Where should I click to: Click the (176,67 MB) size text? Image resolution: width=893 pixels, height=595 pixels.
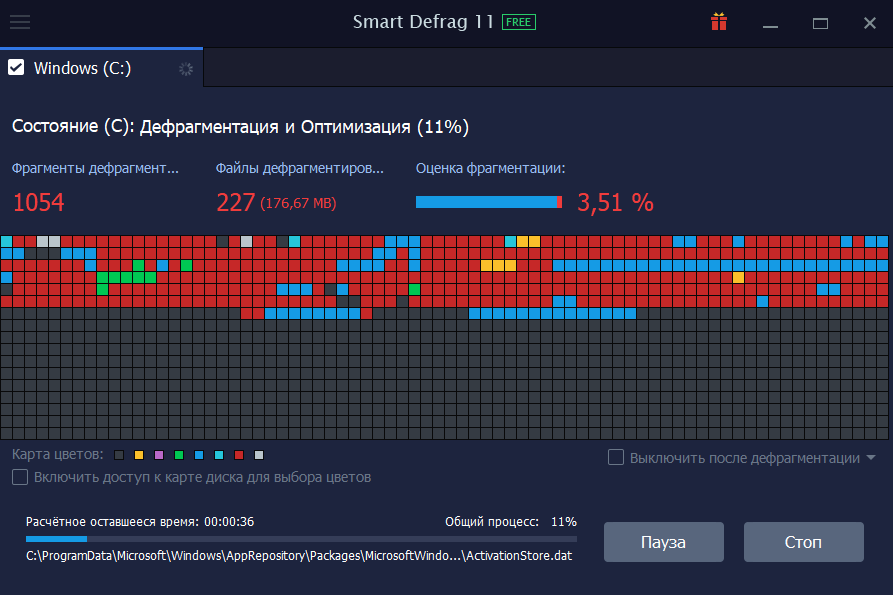click(298, 203)
